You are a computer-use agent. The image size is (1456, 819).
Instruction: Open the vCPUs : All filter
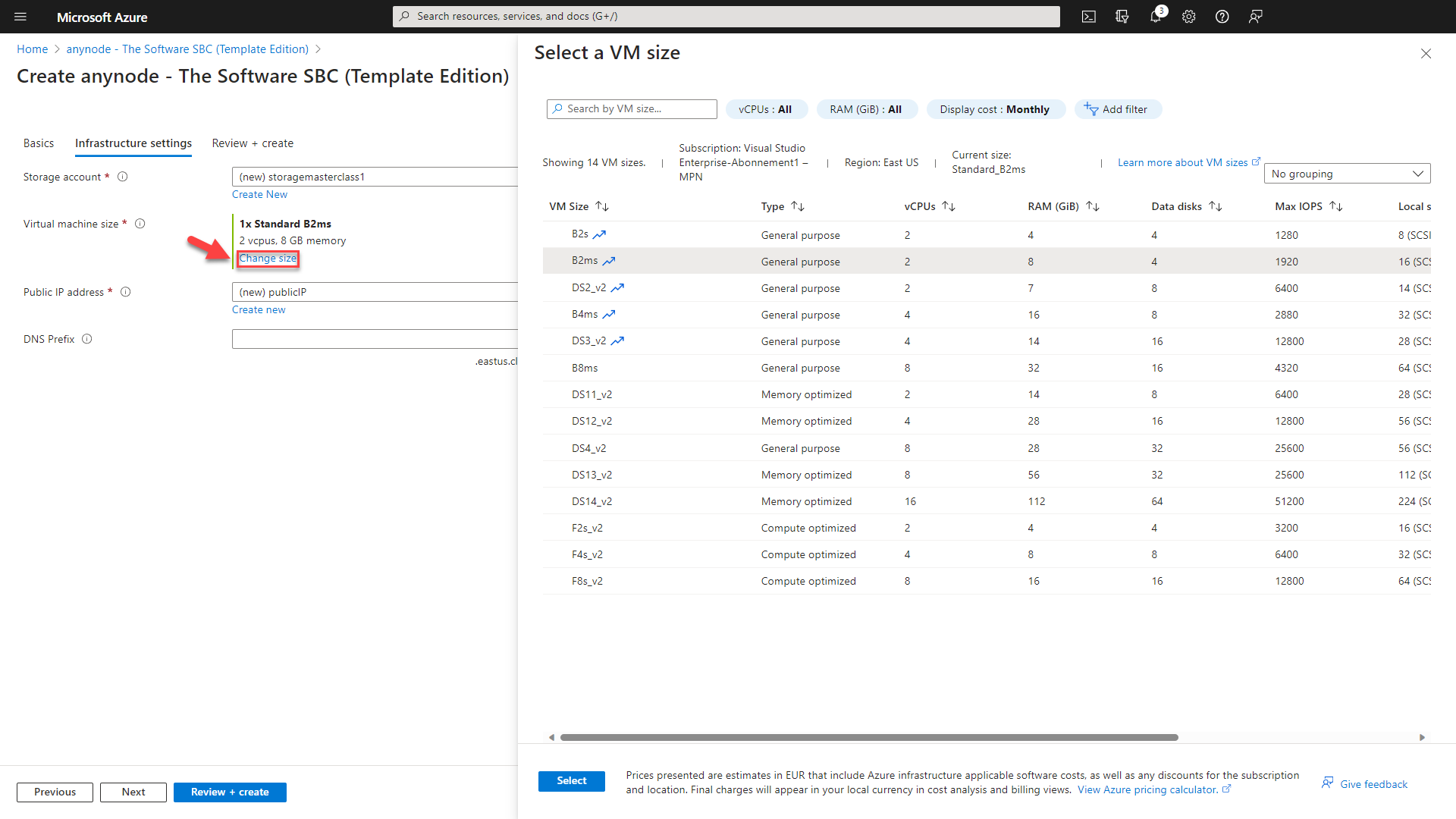(766, 109)
